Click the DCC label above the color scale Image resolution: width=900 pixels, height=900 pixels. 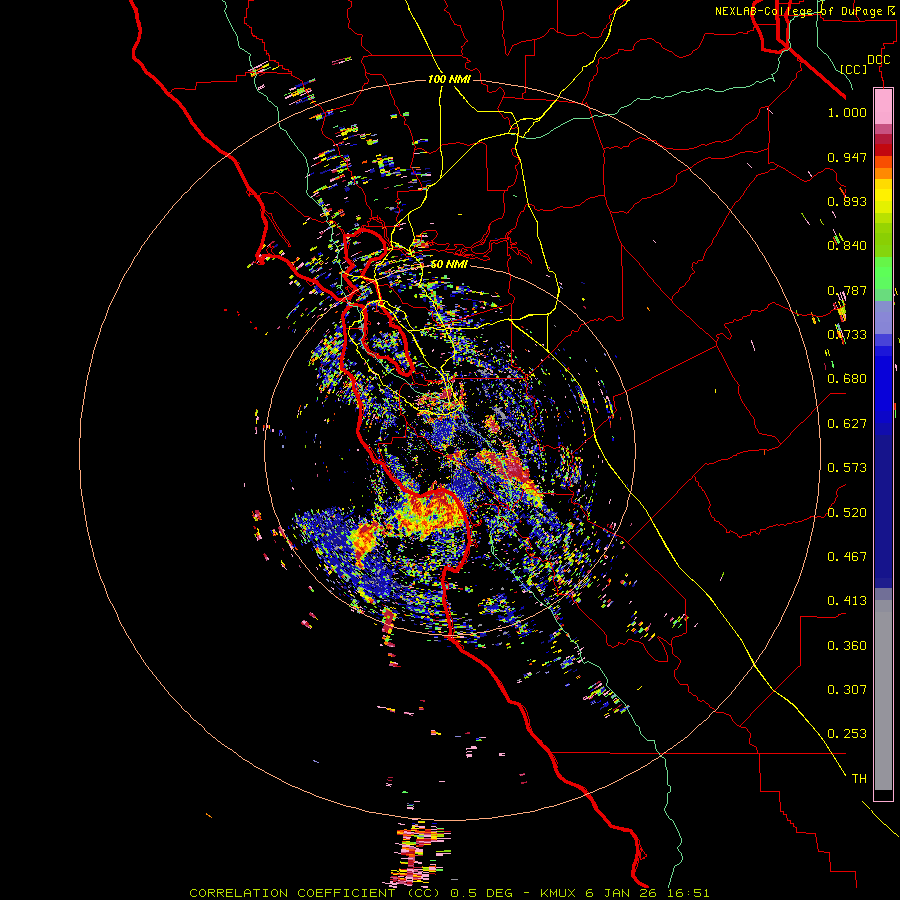click(x=878, y=60)
